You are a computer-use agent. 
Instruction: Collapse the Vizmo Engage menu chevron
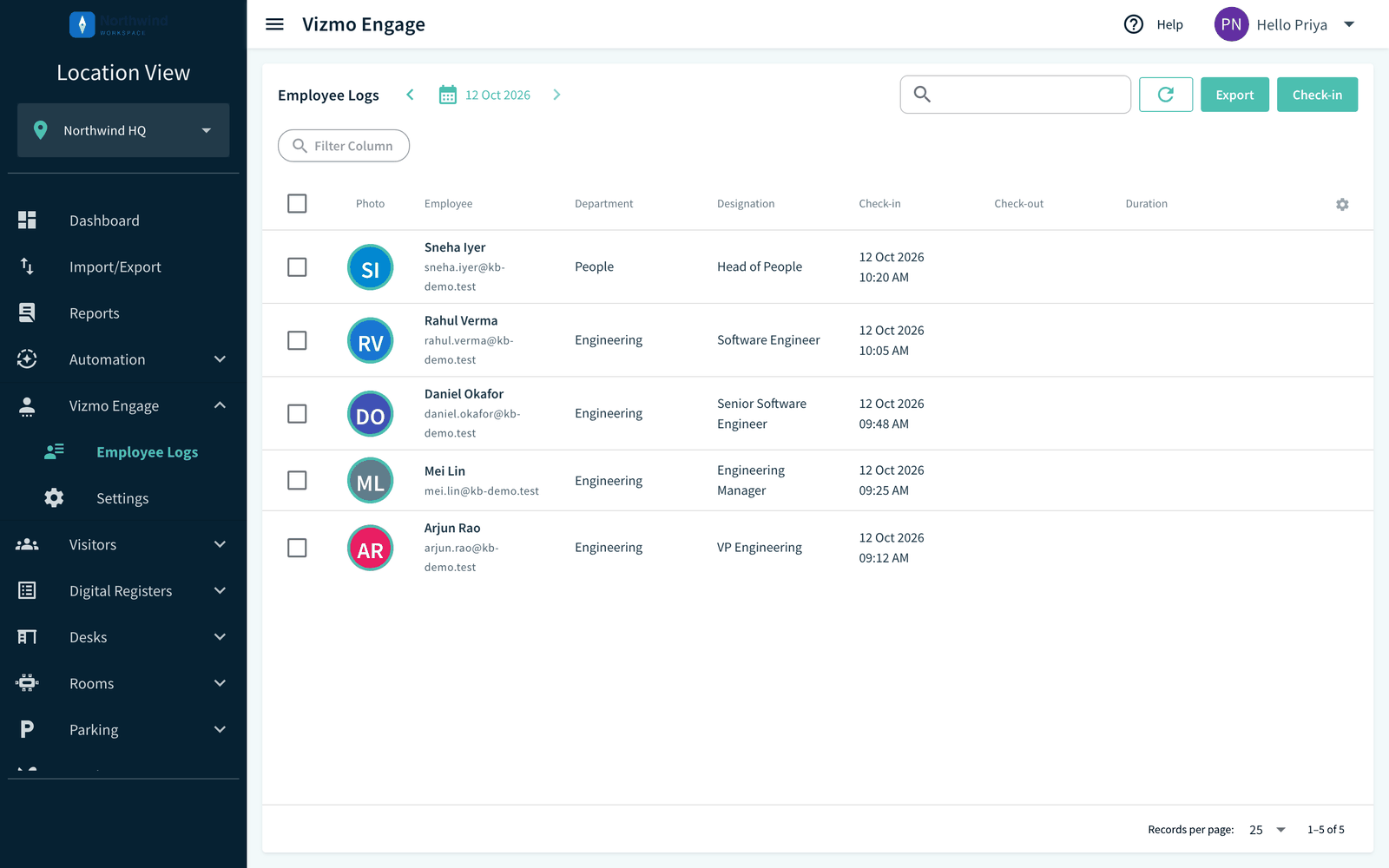click(x=220, y=405)
